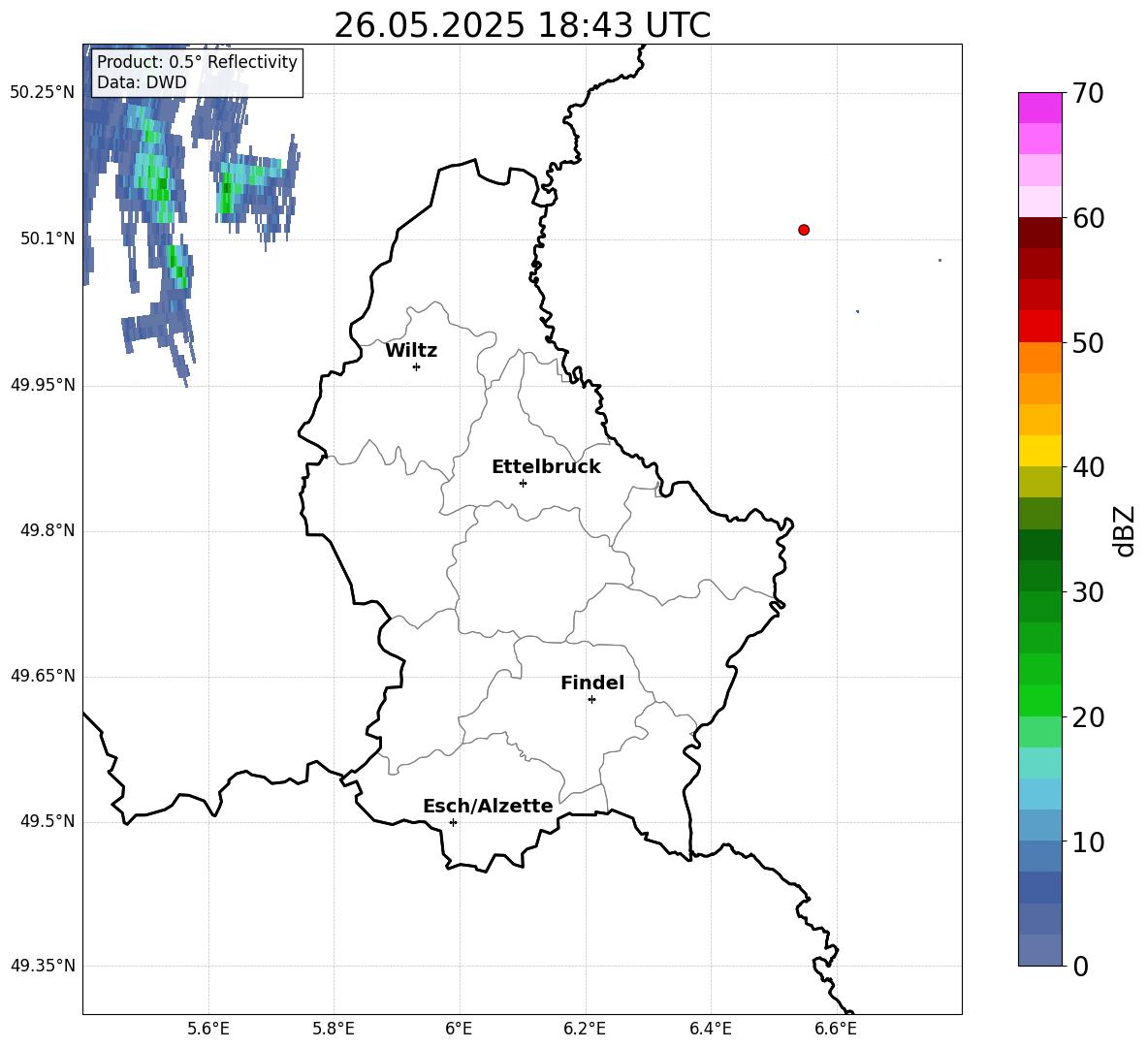Click the 60 colorbar tick label
This screenshot has width=1148, height=1048.
click(1088, 218)
